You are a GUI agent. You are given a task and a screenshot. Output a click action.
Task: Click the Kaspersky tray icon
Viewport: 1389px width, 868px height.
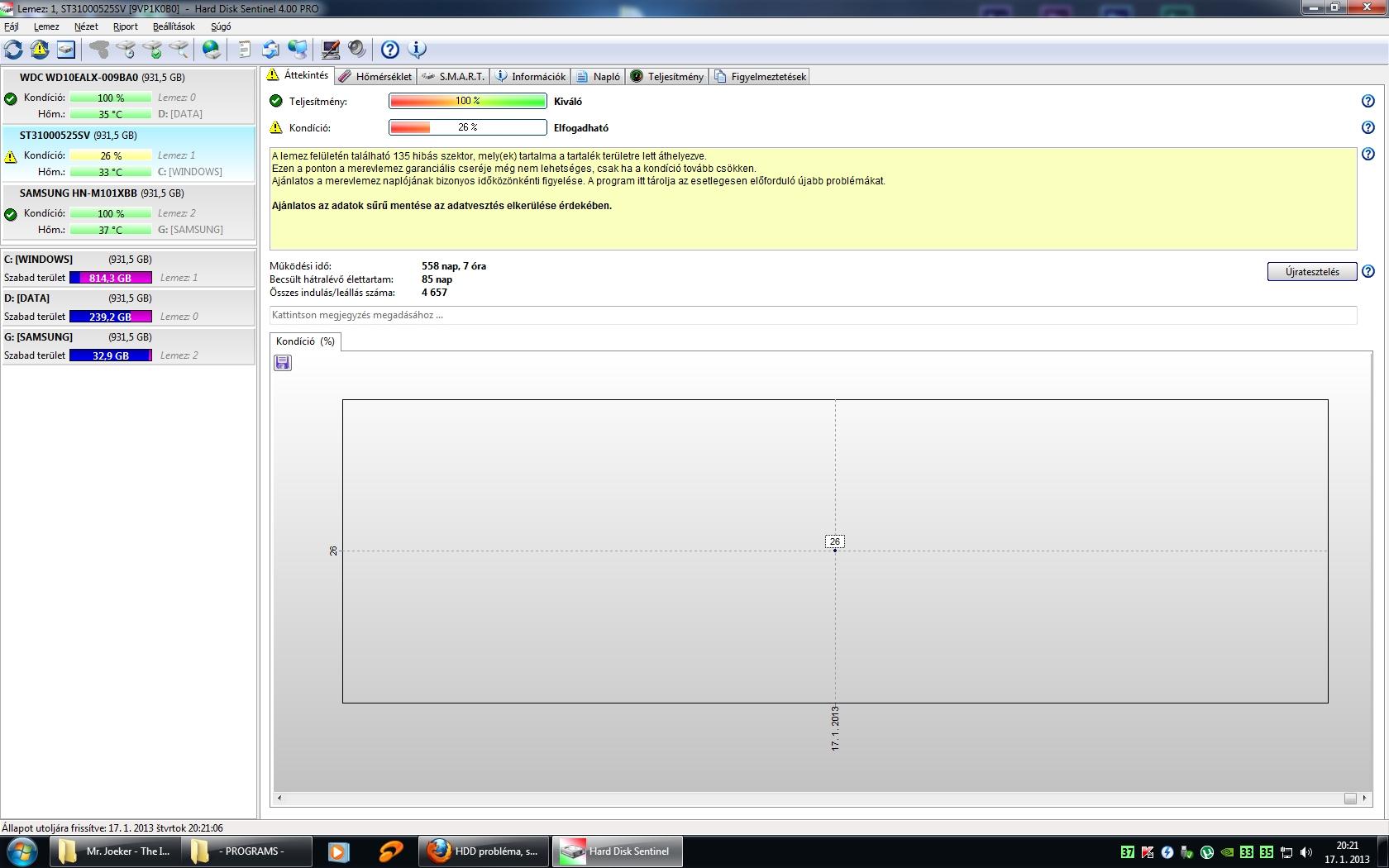point(1148,852)
